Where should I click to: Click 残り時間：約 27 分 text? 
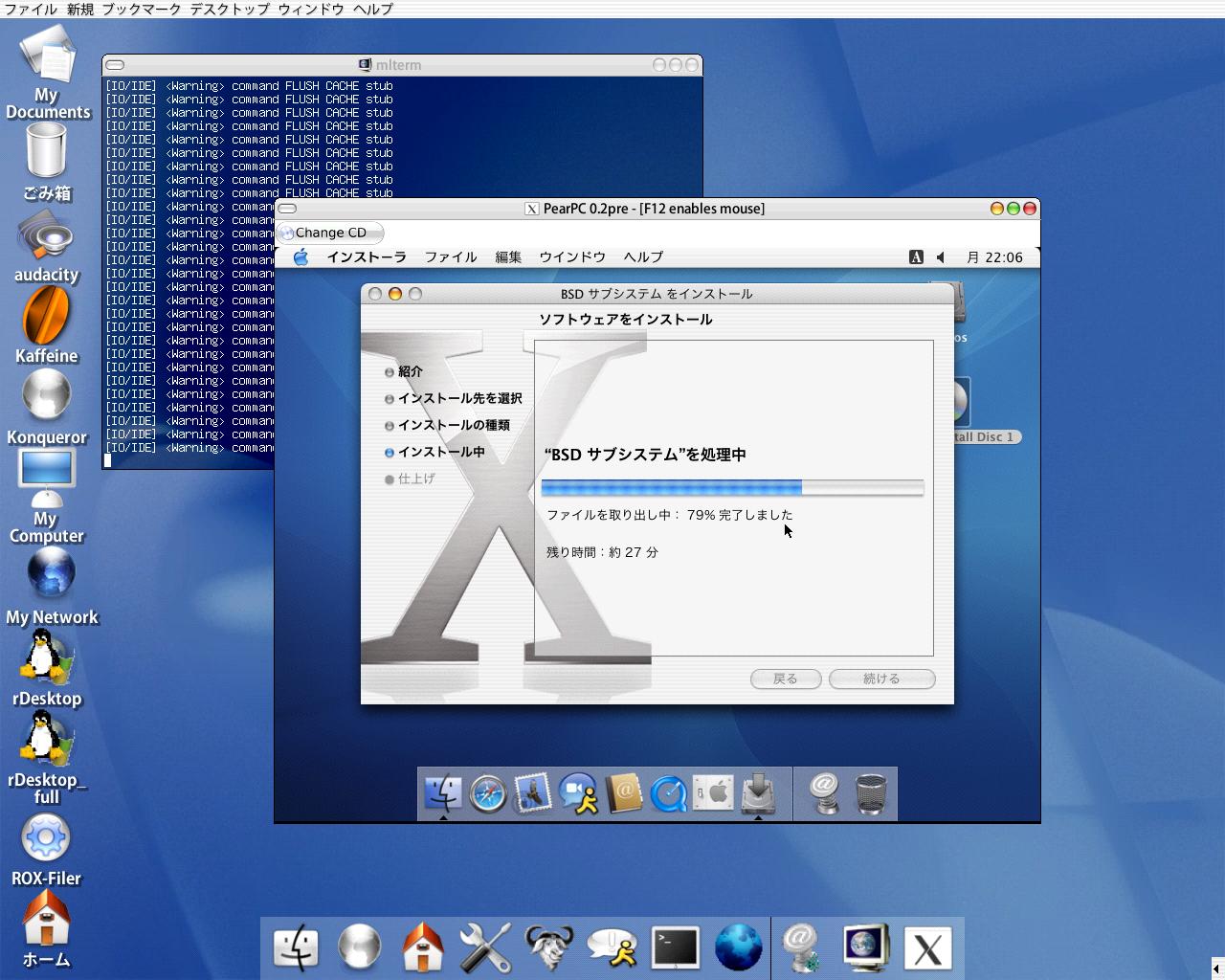pos(602,552)
